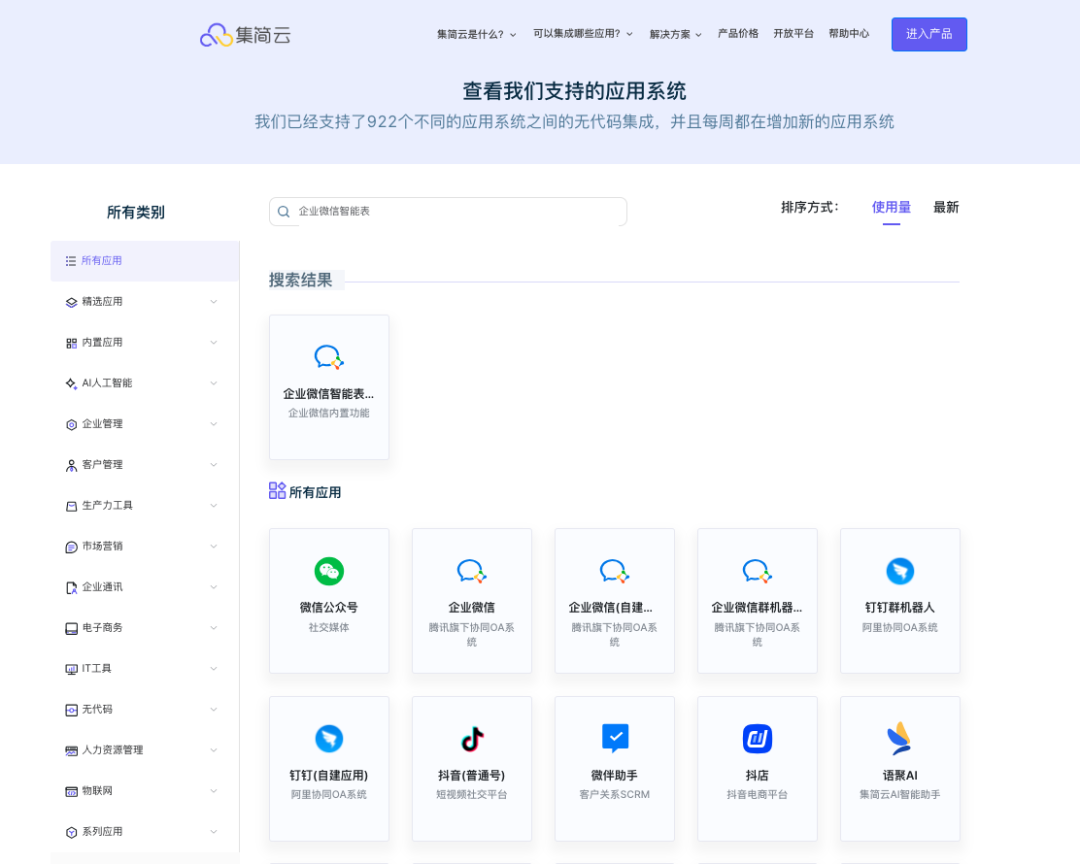Click the 电子商务 category chevron
This screenshot has width=1080, height=864.
pyautogui.click(x=214, y=628)
